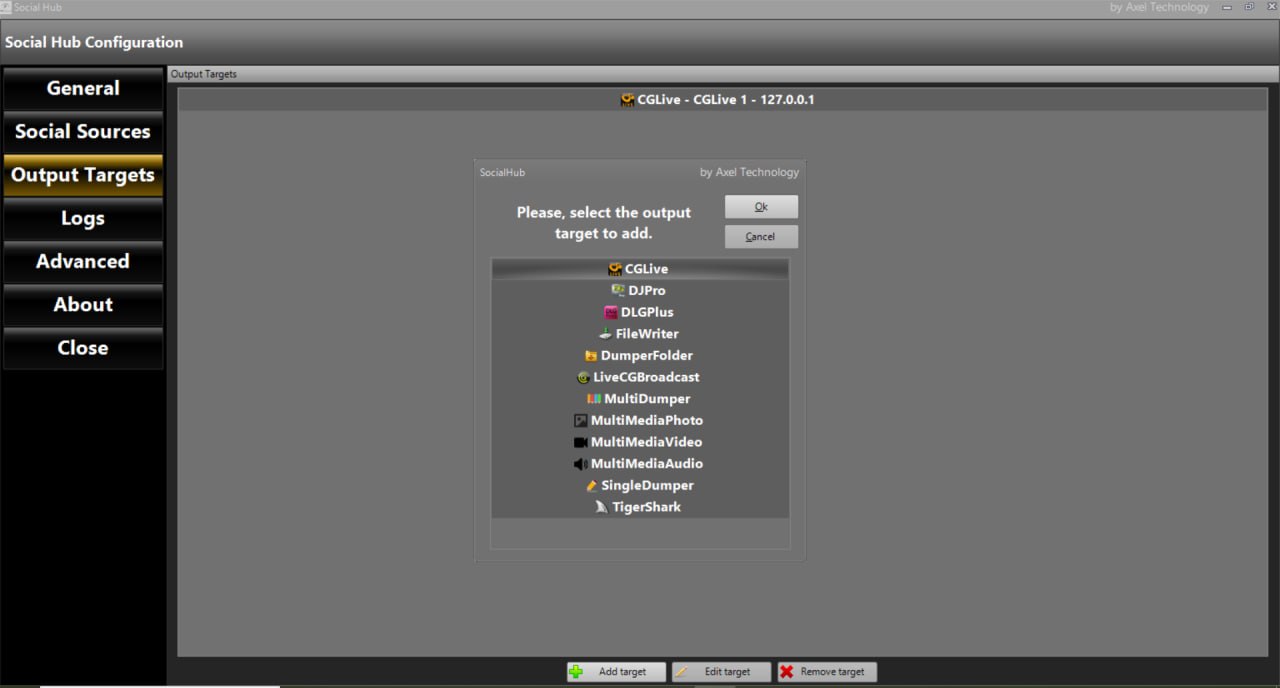The width and height of the screenshot is (1280, 688).
Task: Open the Logs section
Action: [x=83, y=218]
